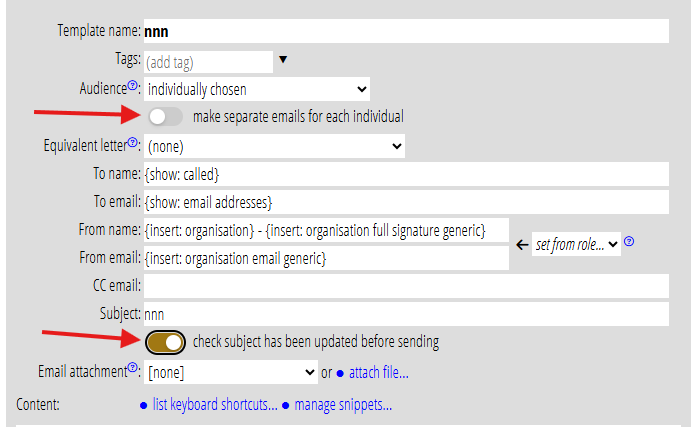The width and height of the screenshot is (696, 427).
Task: Open the set from role dropdown
Action: click(x=576, y=244)
